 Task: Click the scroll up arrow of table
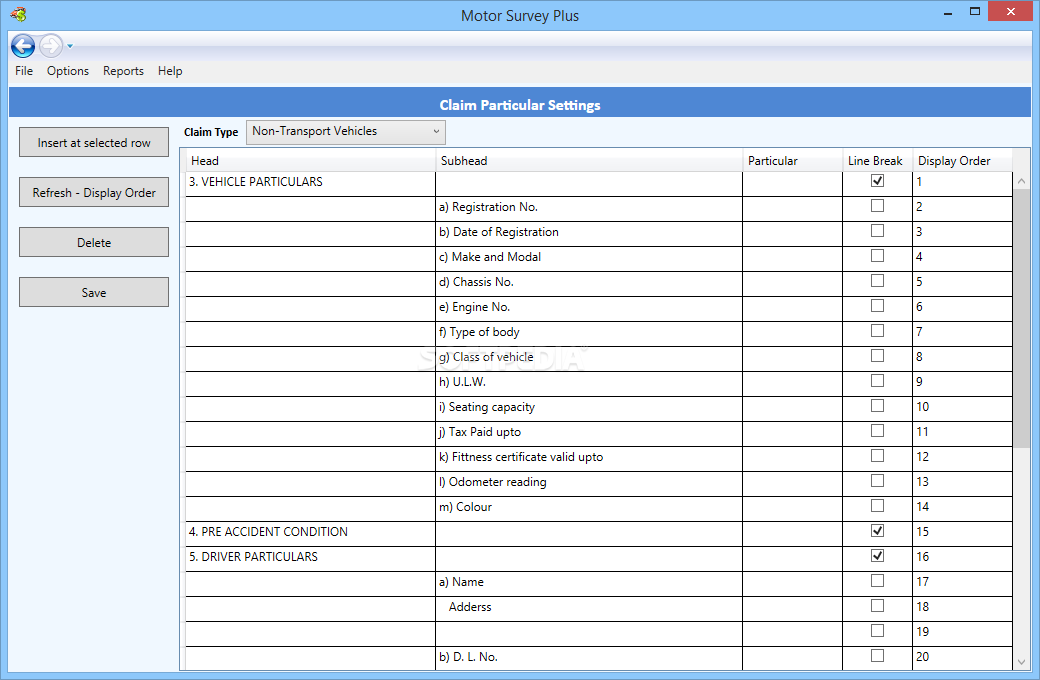pos(1021,180)
